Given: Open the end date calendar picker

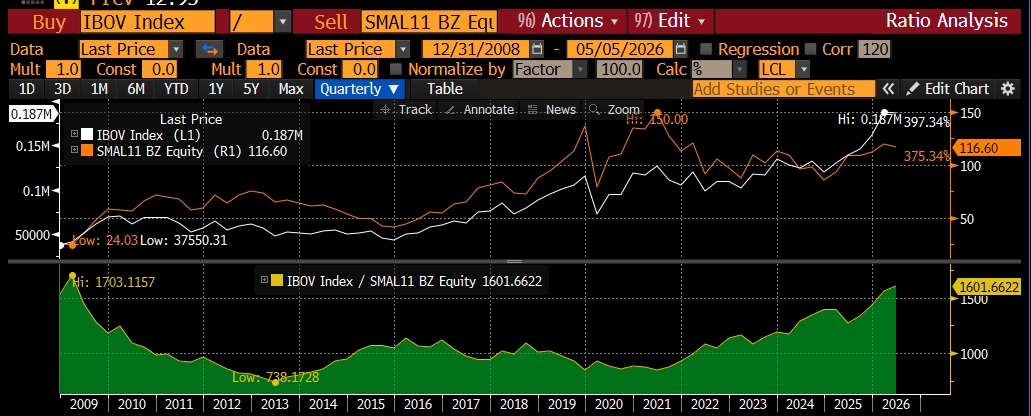Looking at the screenshot, I should click(x=681, y=49).
